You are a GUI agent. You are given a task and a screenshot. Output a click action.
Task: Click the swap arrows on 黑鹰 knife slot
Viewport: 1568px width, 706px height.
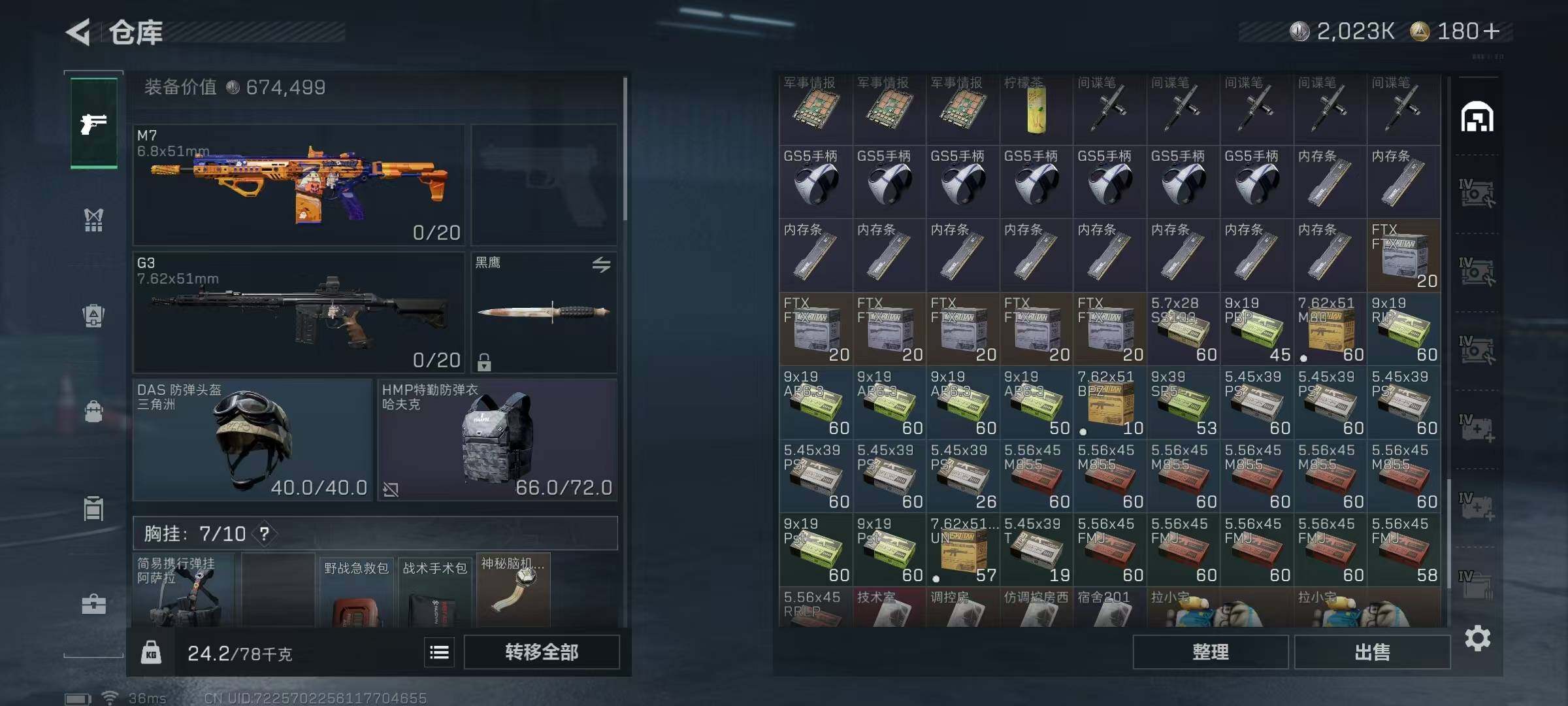tap(601, 264)
